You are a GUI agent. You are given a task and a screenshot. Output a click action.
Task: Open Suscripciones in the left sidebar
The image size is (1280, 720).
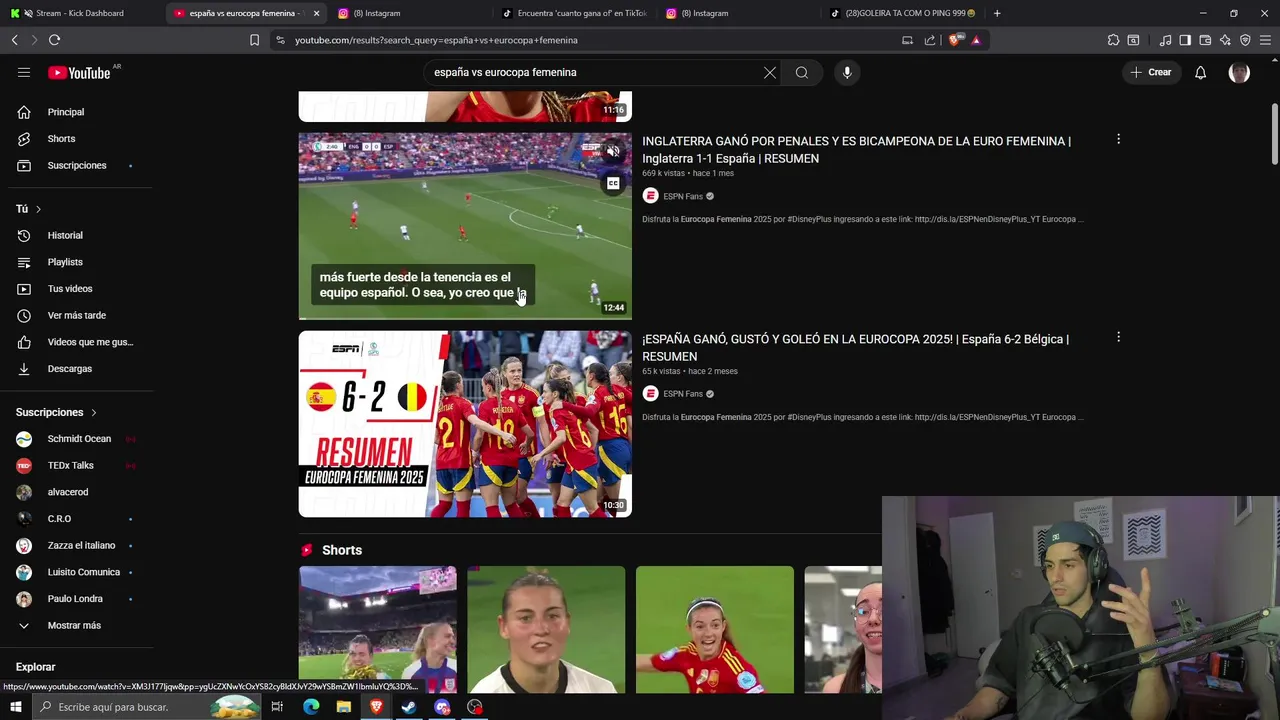click(77, 165)
